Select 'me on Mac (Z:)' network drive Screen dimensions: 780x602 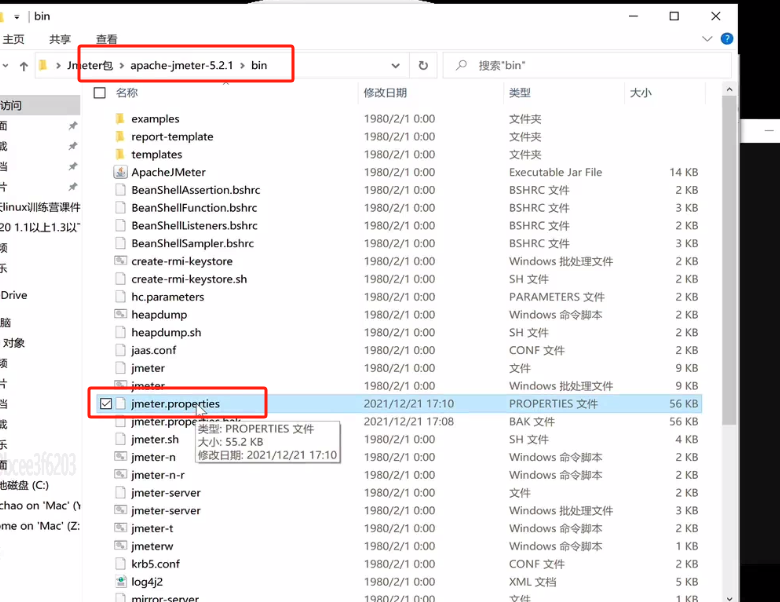[x=40, y=526]
